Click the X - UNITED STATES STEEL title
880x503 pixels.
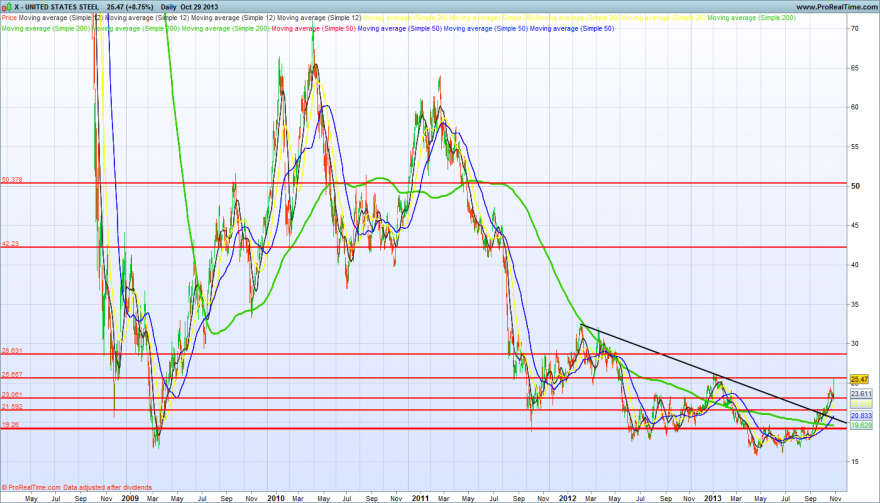point(55,7)
